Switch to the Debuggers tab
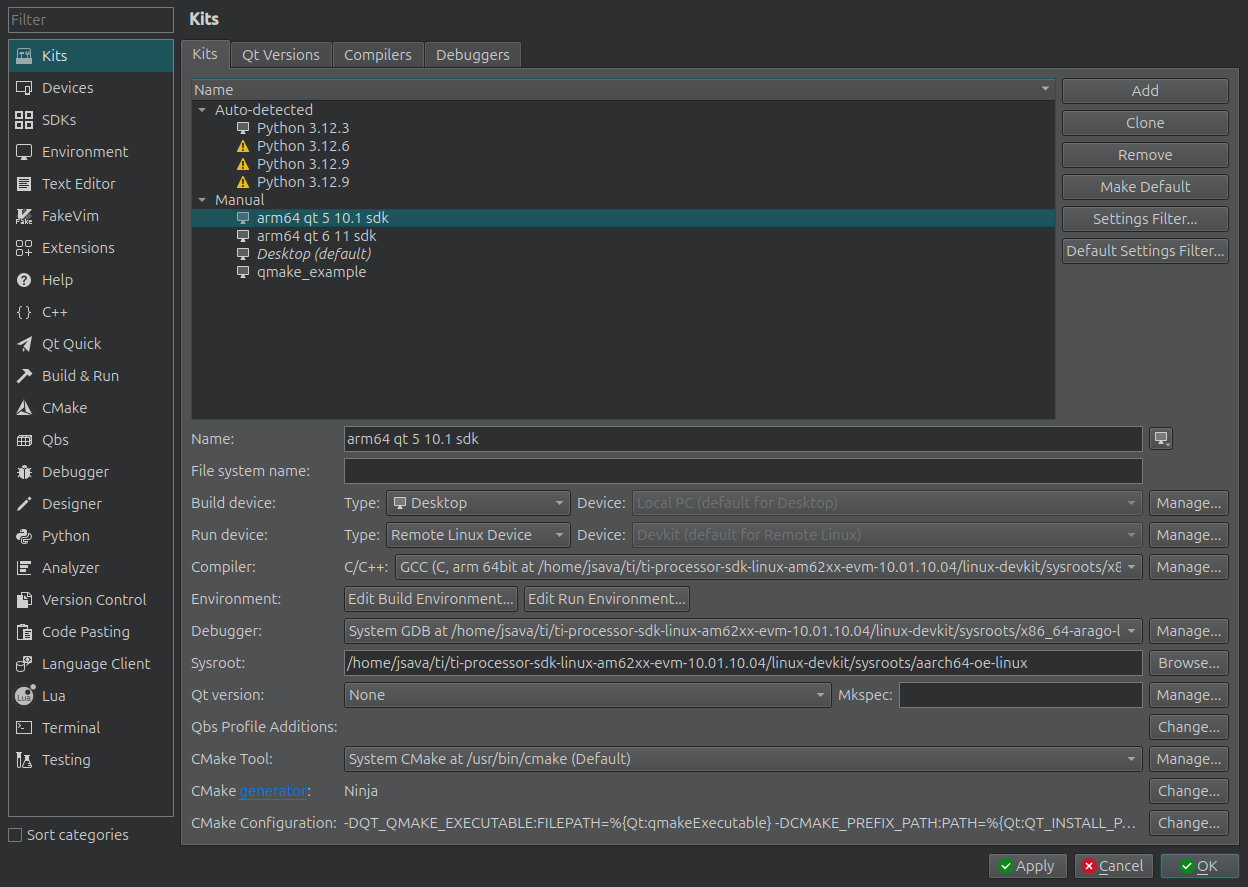Screen dimensions: 1248x887 [473, 55]
